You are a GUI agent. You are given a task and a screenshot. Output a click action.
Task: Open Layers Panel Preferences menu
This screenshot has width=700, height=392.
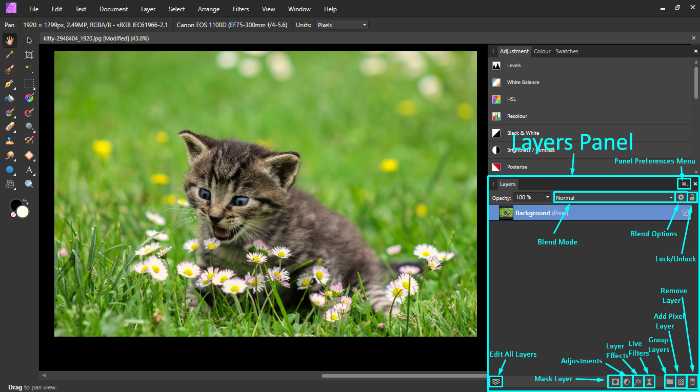(x=684, y=183)
